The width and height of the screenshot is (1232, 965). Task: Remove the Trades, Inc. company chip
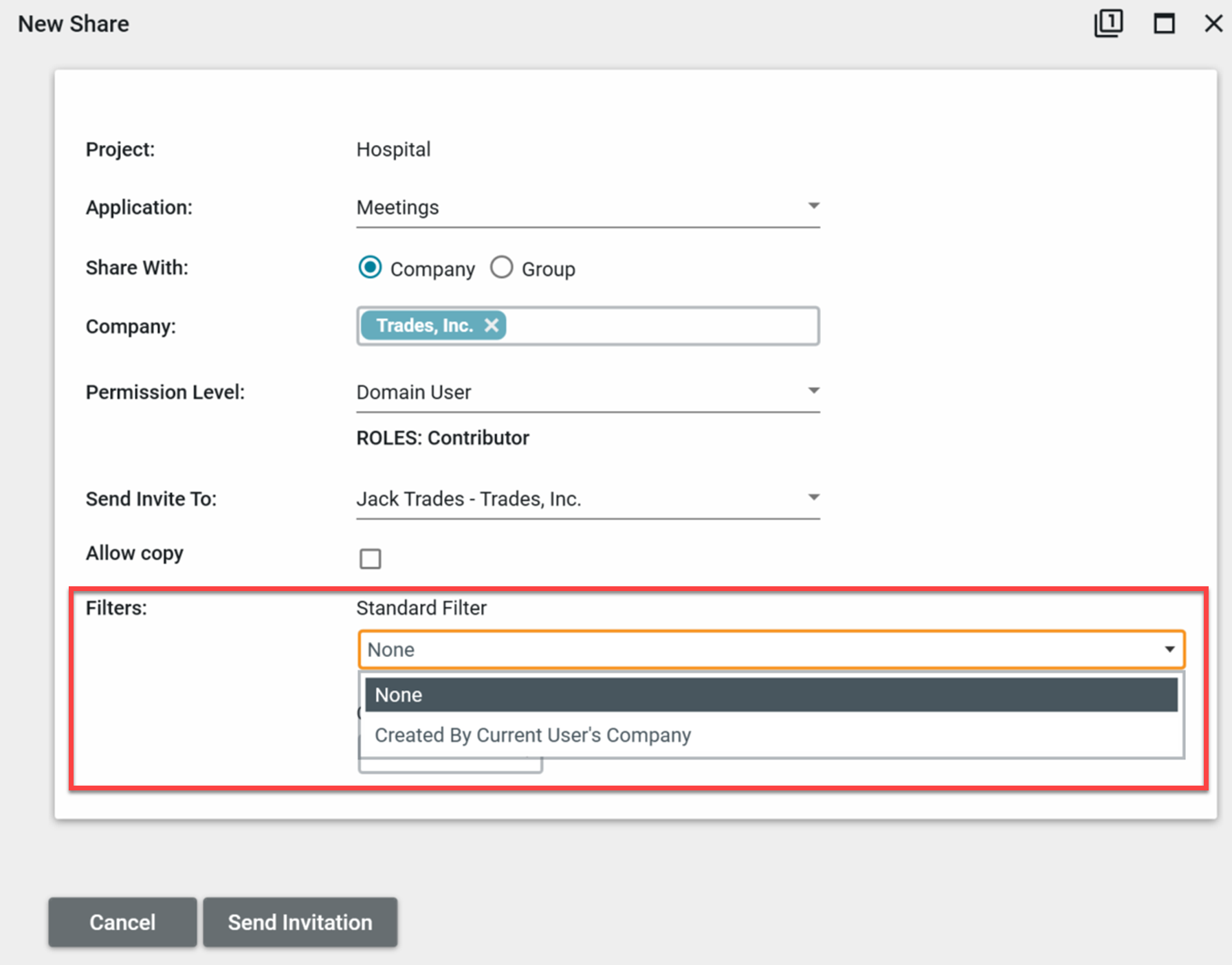pyautogui.click(x=491, y=325)
